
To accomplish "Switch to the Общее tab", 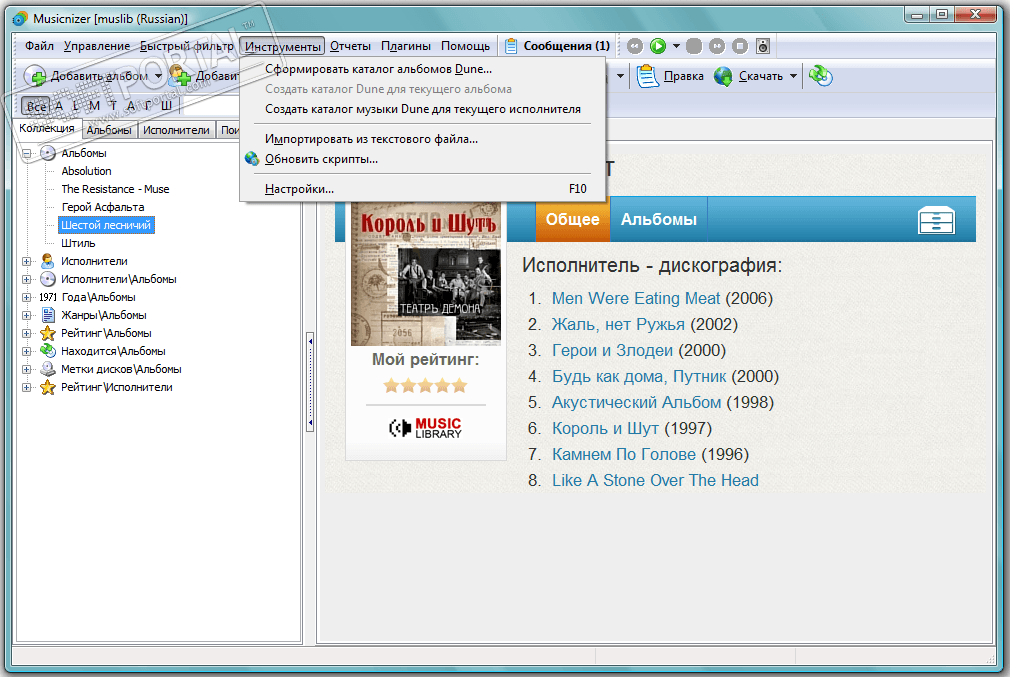I will click(x=573, y=219).
